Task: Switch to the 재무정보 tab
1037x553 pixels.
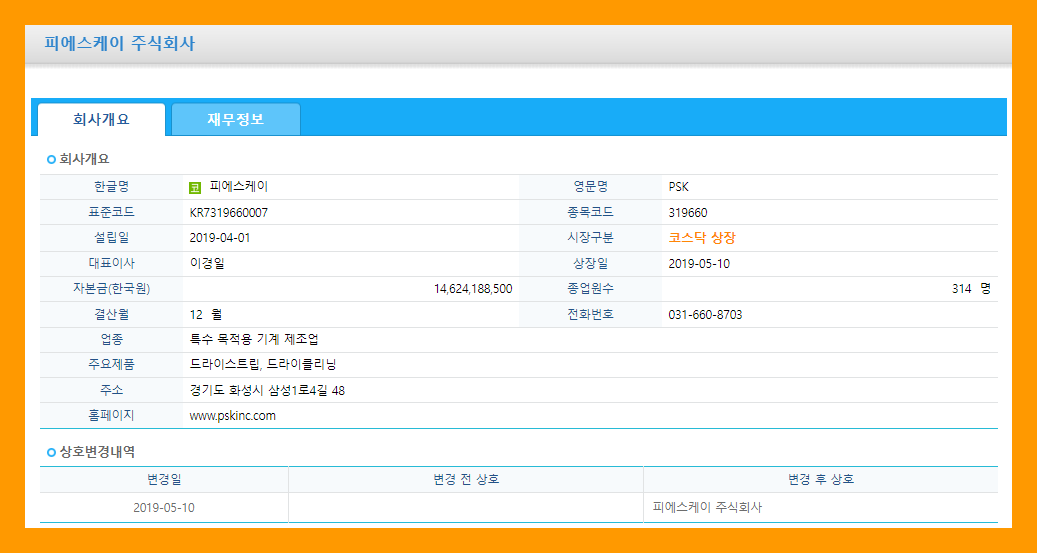Action: coord(235,120)
